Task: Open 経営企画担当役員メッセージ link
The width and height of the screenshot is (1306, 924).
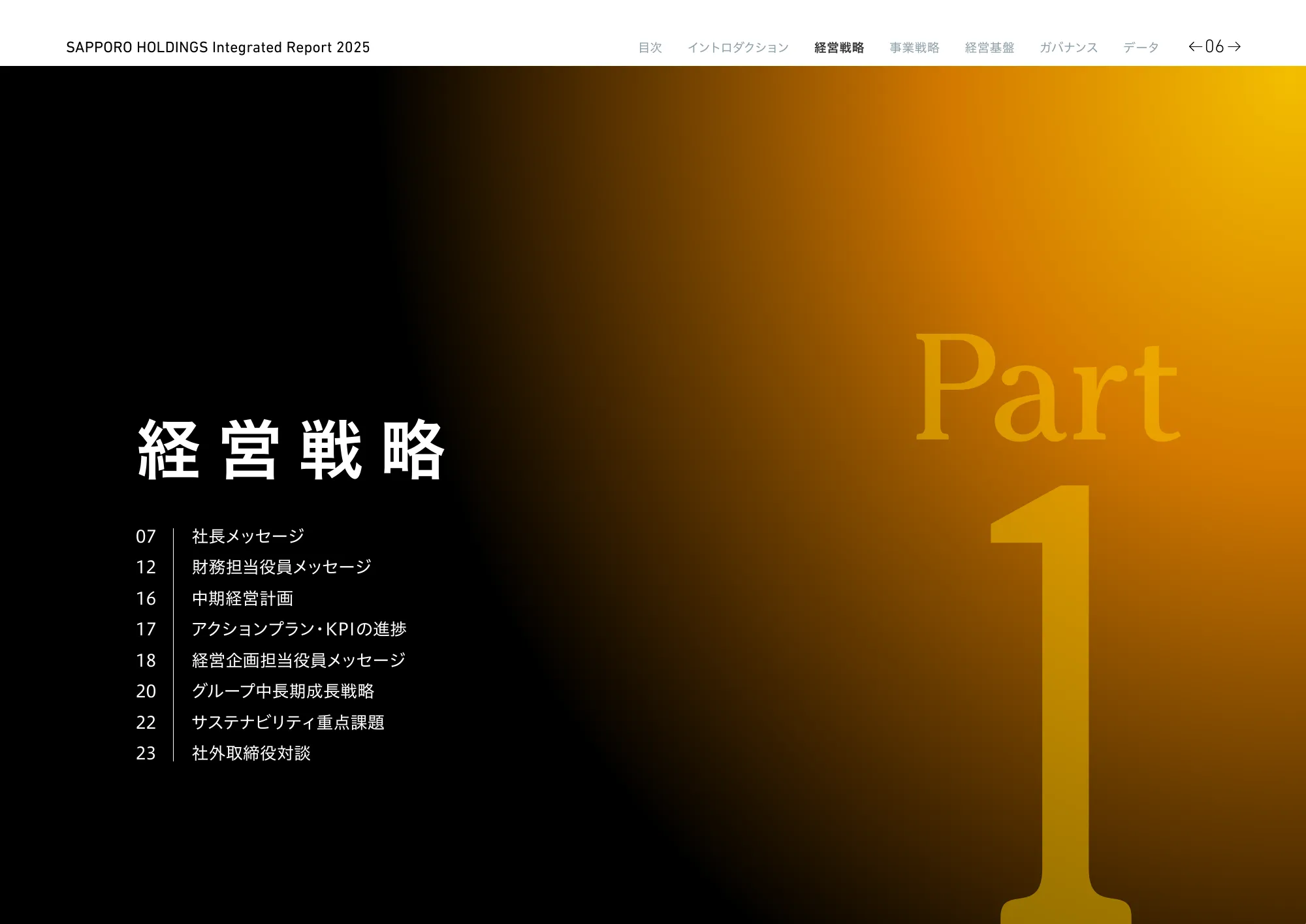Action: click(x=298, y=660)
